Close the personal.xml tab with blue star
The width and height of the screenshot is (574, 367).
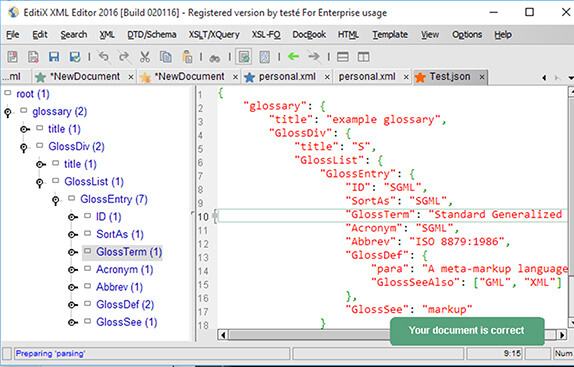coord(327,77)
